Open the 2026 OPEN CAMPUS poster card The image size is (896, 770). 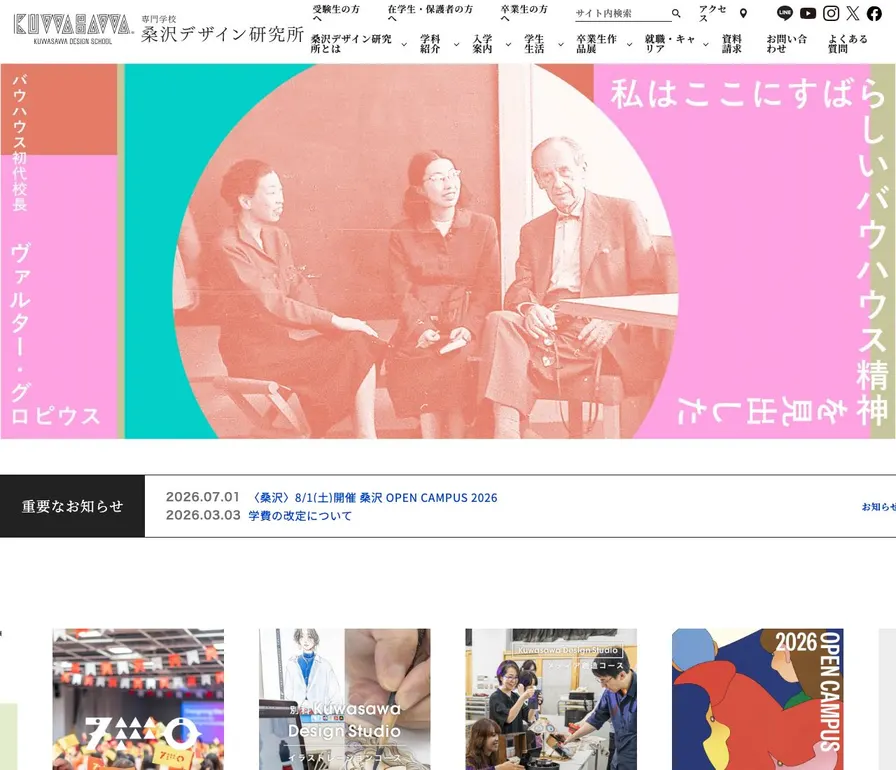pyautogui.click(x=758, y=699)
